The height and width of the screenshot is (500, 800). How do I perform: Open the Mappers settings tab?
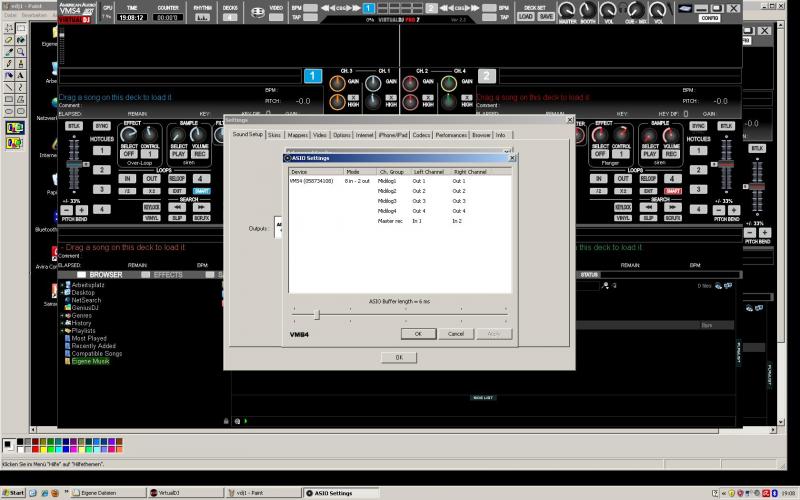(x=297, y=135)
